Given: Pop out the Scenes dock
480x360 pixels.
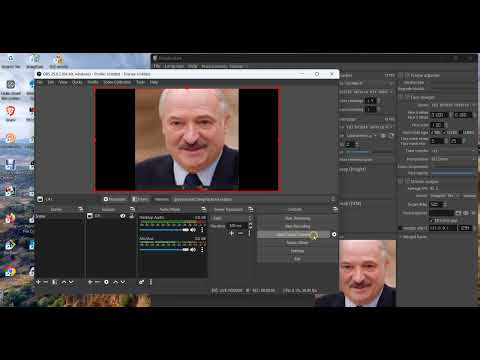Looking at the screenshot, I should pos(80,209).
